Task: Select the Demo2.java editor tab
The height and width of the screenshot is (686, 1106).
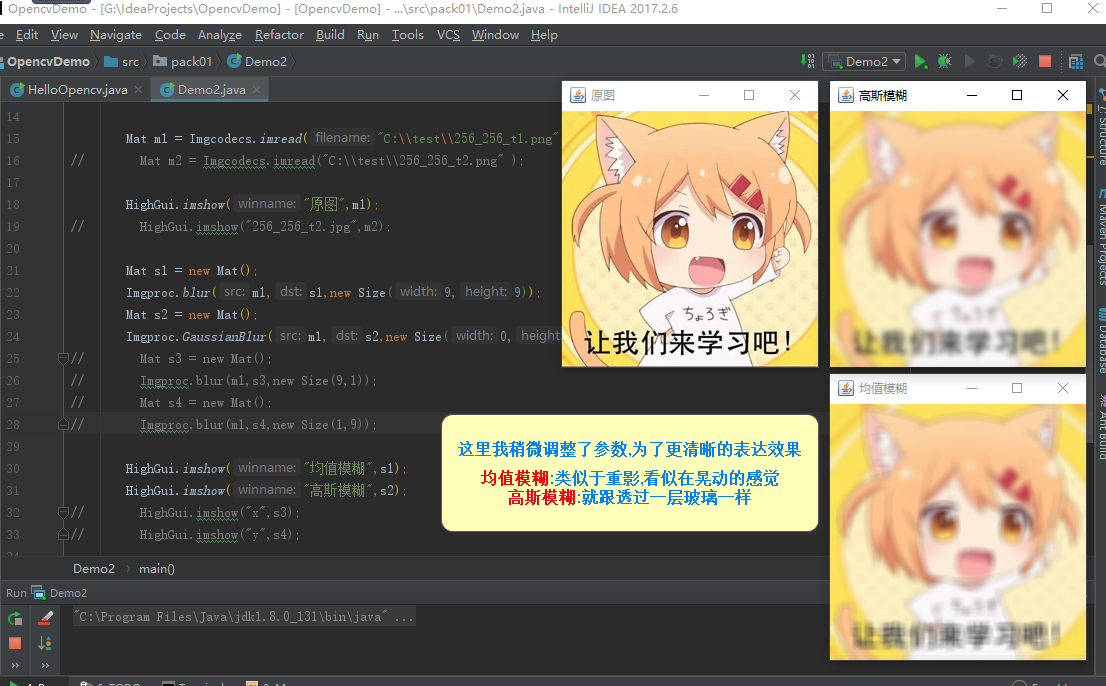Action: [210, 90]
